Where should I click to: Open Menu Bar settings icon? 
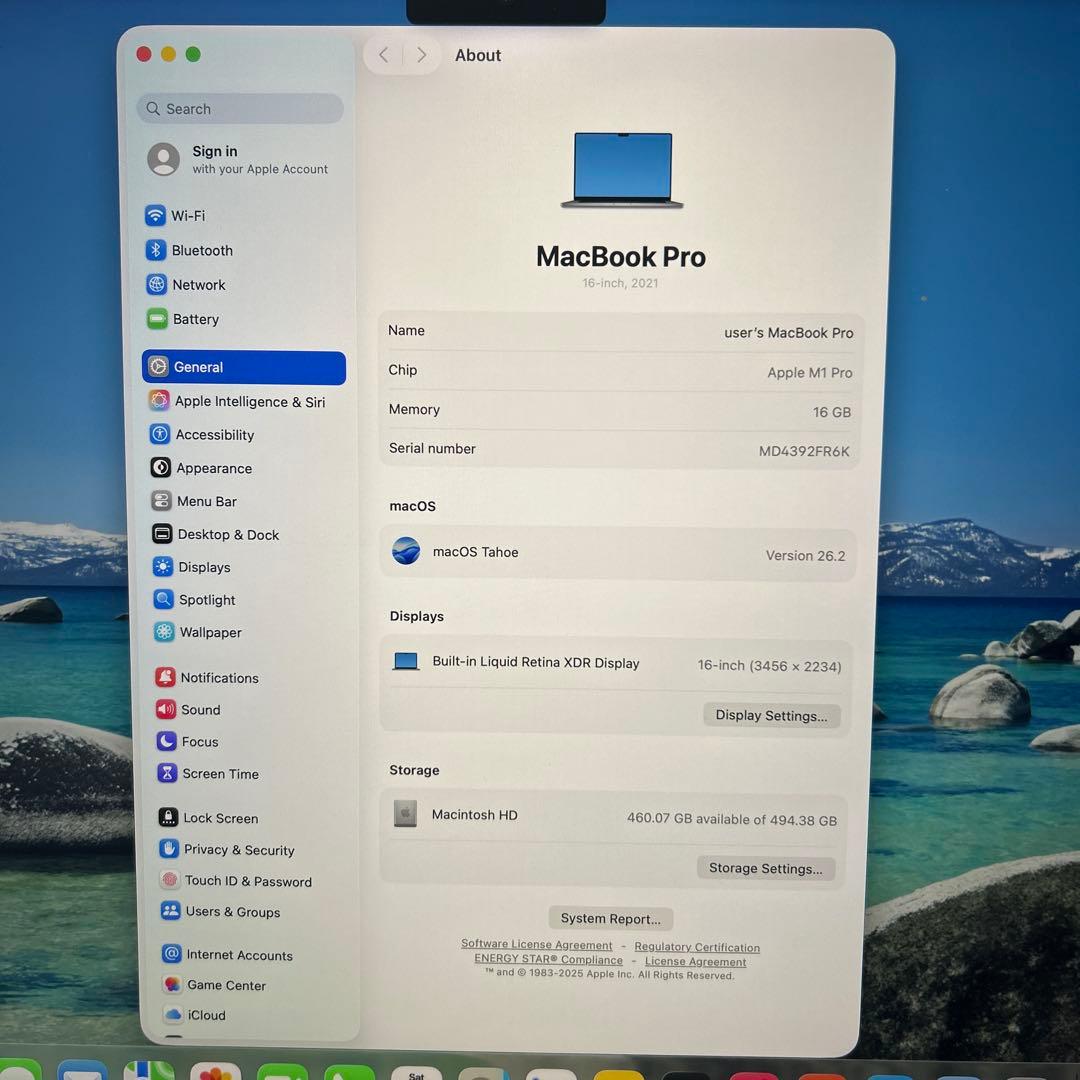161,501
